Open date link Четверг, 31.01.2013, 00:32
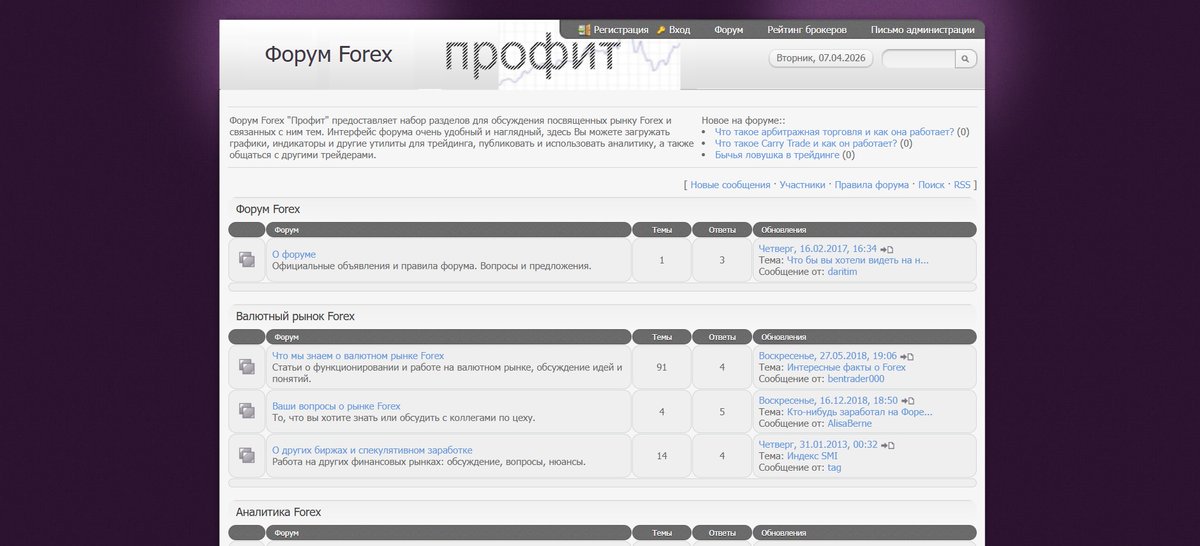The width and height of the screenshot is (1200, 546). click(818, 445)
